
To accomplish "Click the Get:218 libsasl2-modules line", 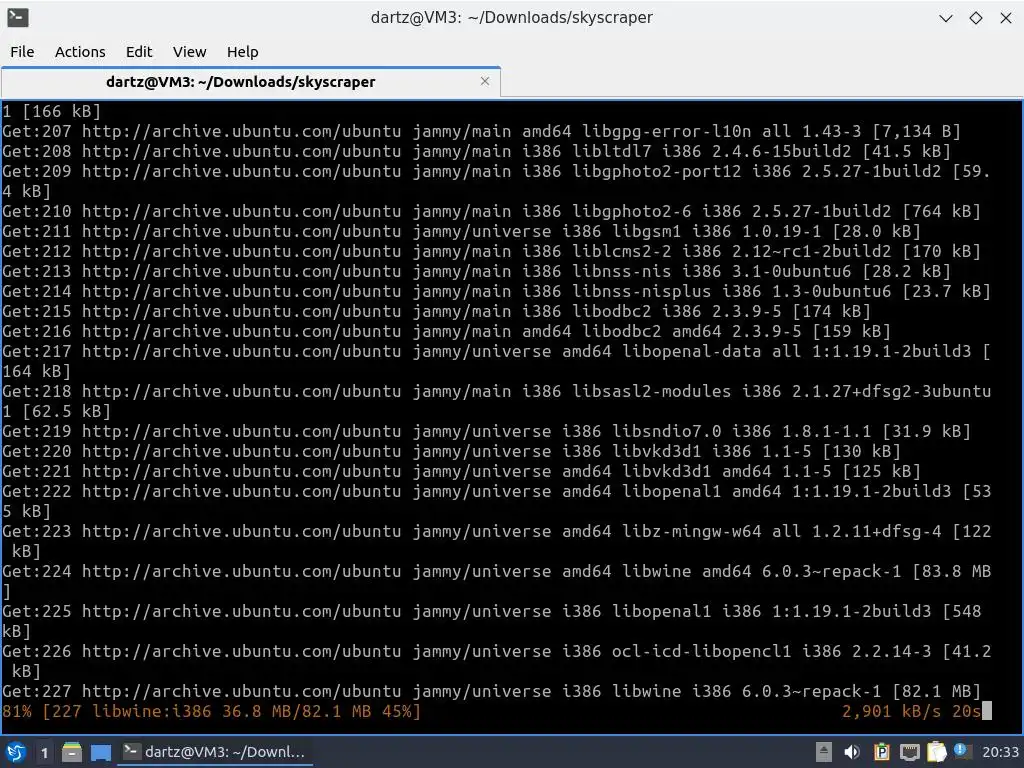I will pyautogui.click(x=497, y=401).
